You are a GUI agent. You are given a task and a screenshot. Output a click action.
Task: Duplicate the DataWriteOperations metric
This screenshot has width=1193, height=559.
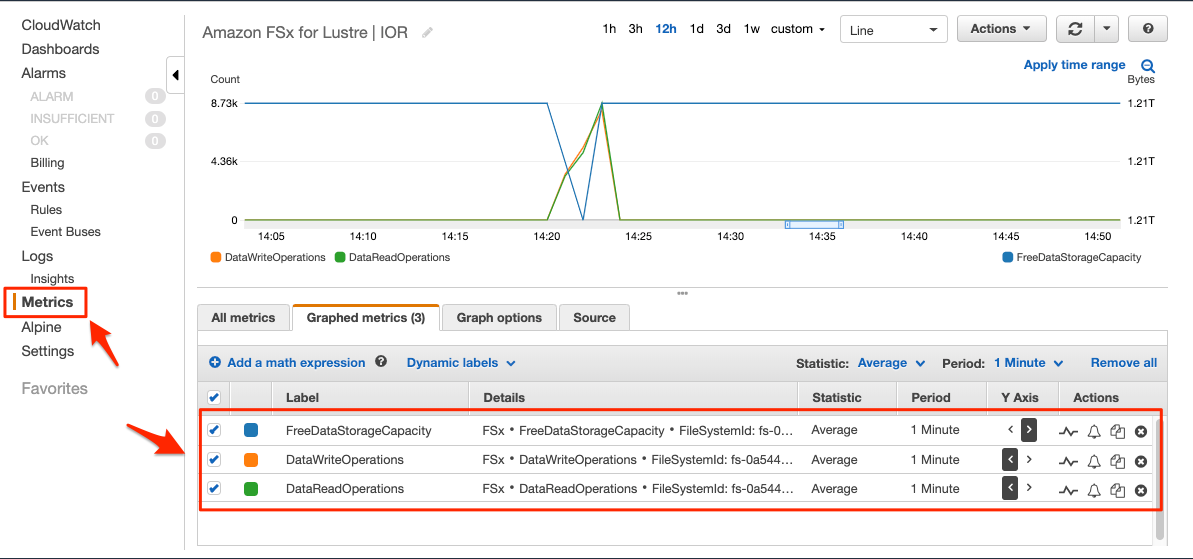(1117, 461)
